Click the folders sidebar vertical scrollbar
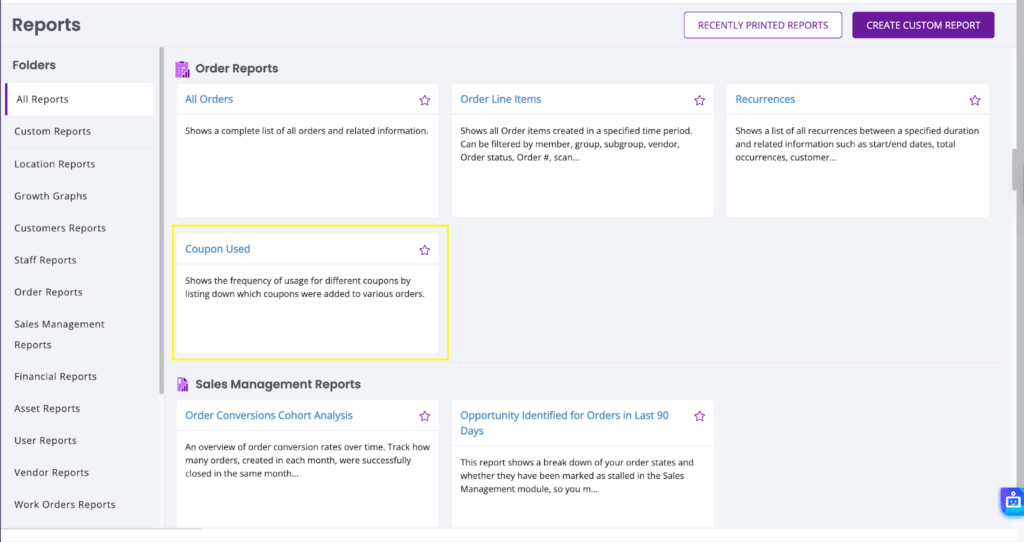 click(161, 221)
